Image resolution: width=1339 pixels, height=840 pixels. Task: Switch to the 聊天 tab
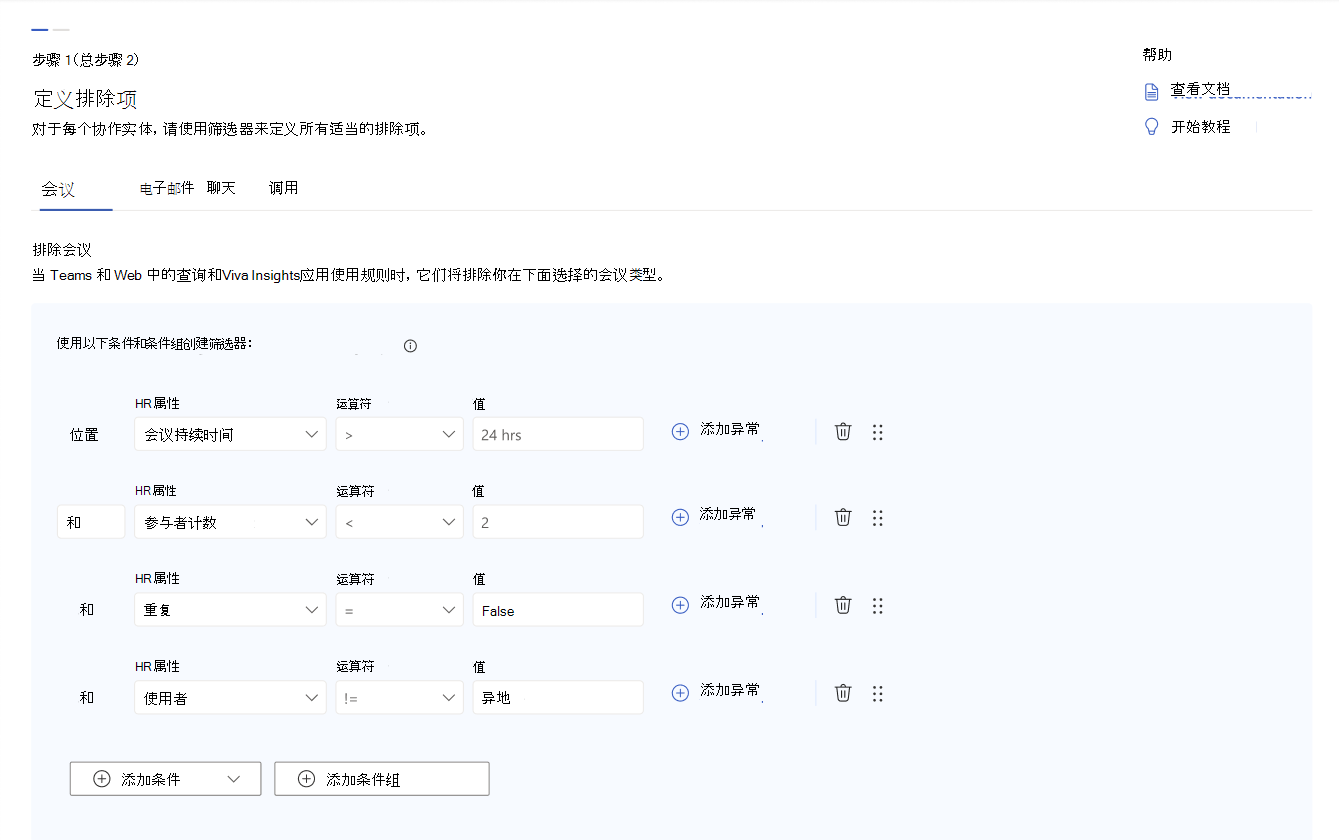[221, 188]
